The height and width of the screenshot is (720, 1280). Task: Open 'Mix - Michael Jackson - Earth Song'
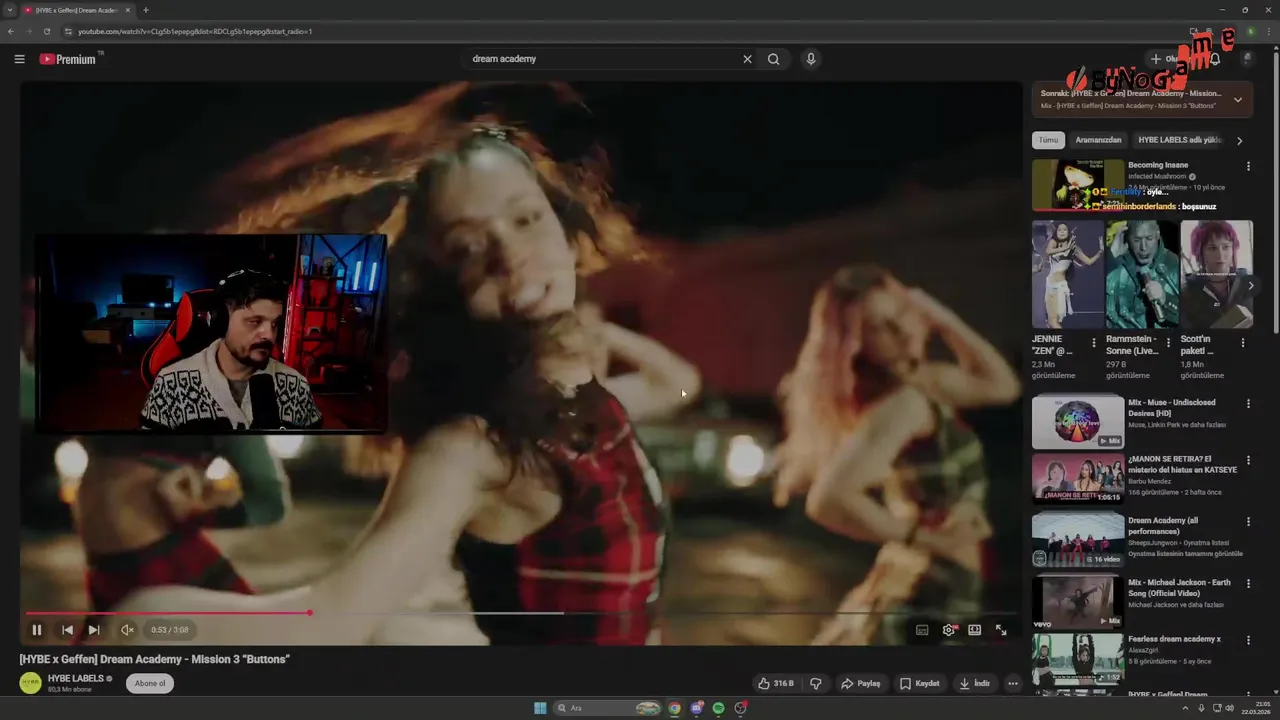1179,587
